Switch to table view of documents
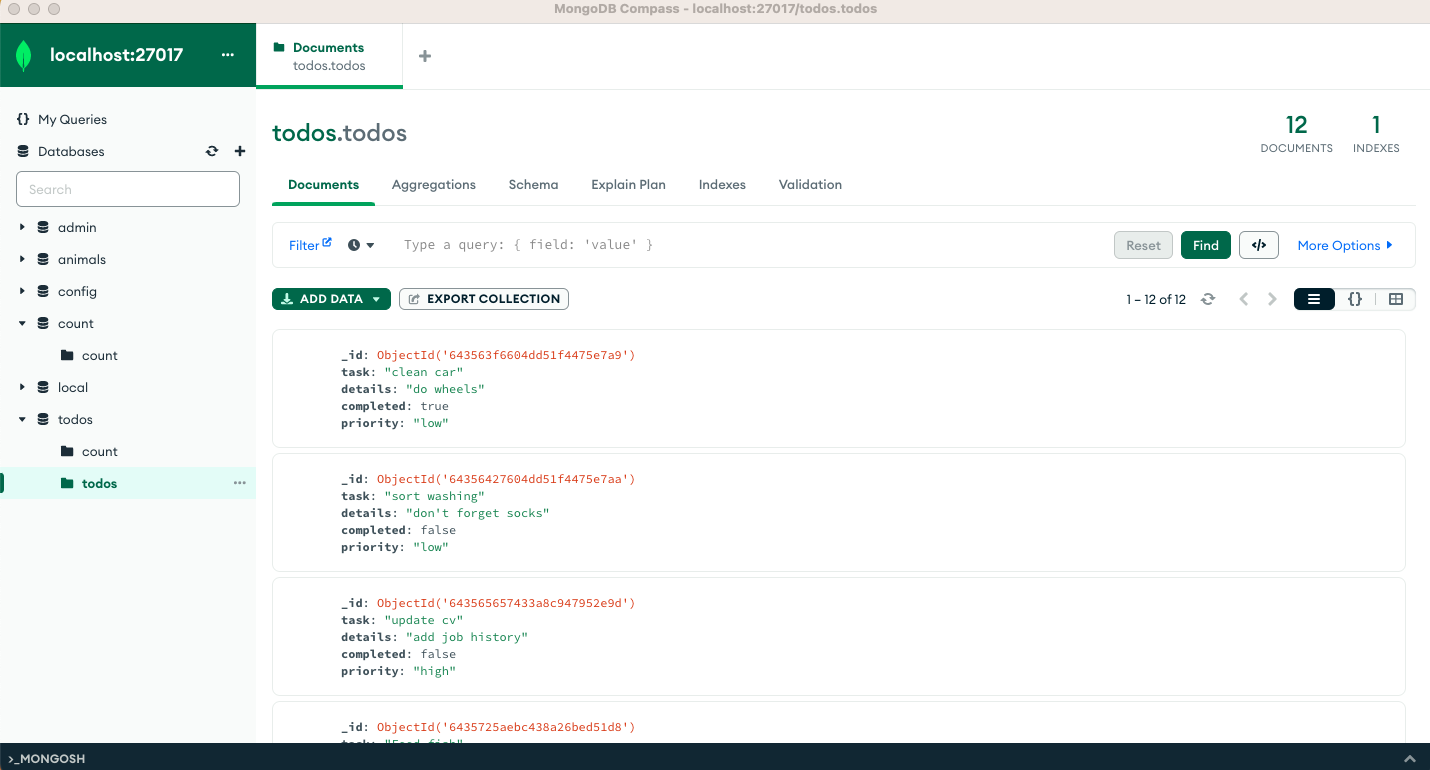 point(1396,299)
